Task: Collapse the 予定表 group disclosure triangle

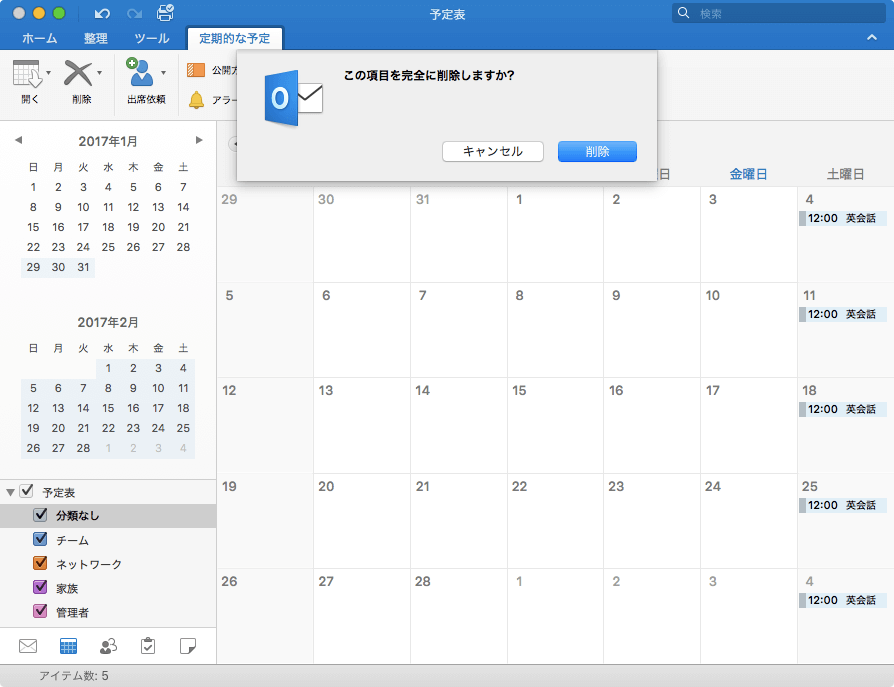Action: tap(12, 492)
